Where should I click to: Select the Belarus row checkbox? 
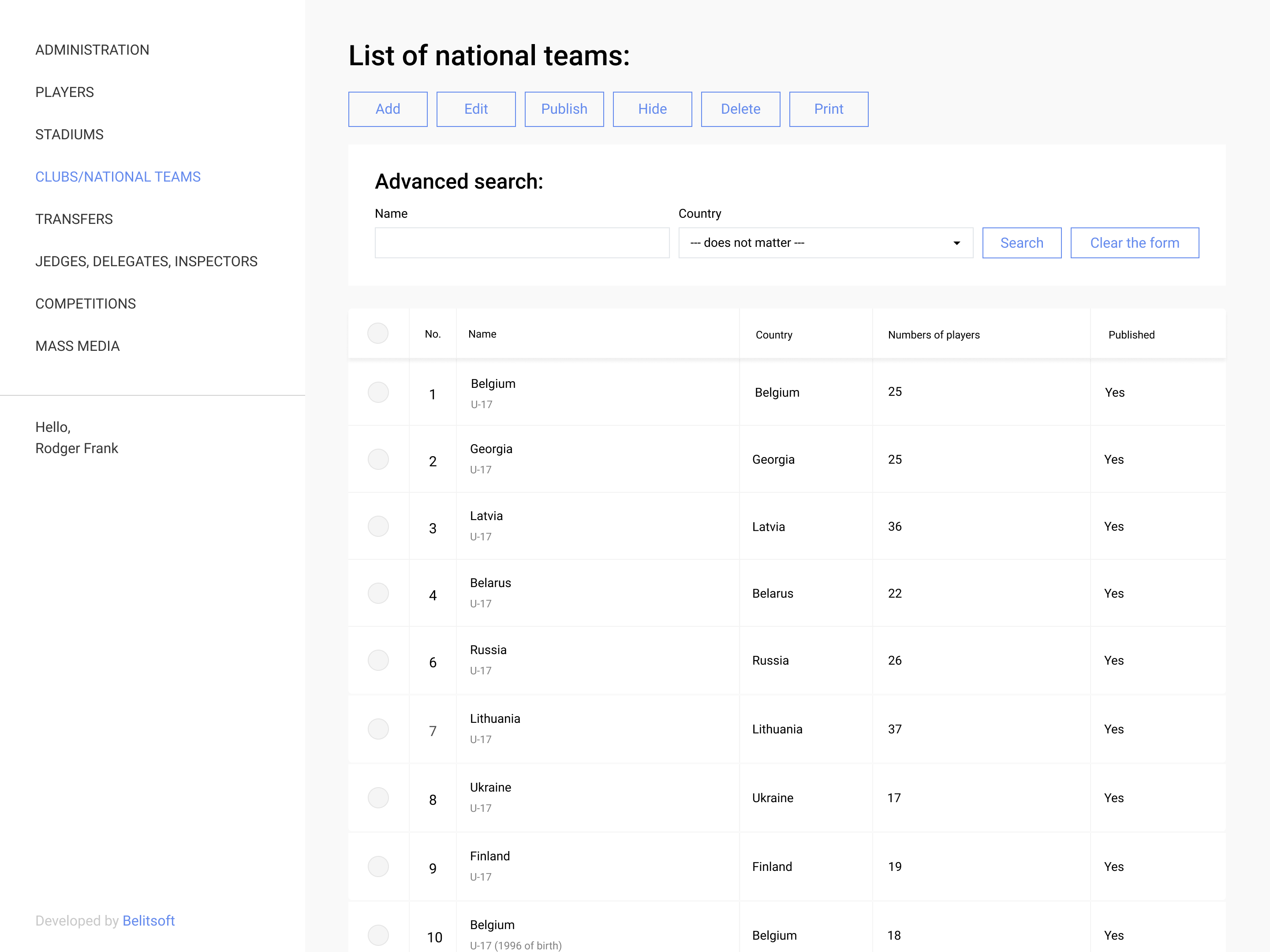click(x=378, y=593)
